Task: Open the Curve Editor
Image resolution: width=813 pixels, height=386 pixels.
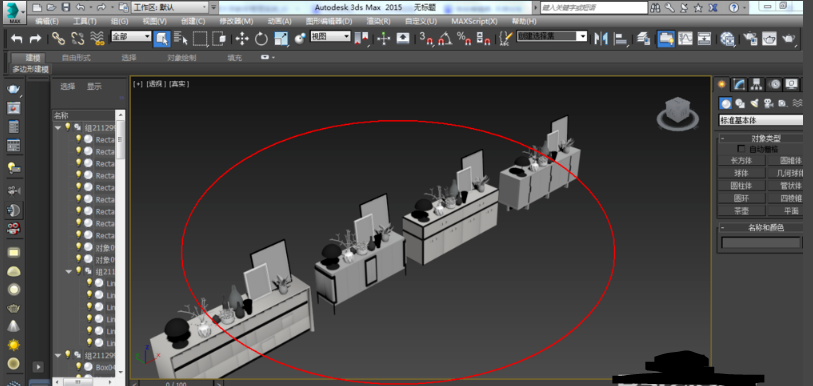Action: coord(685,38)
